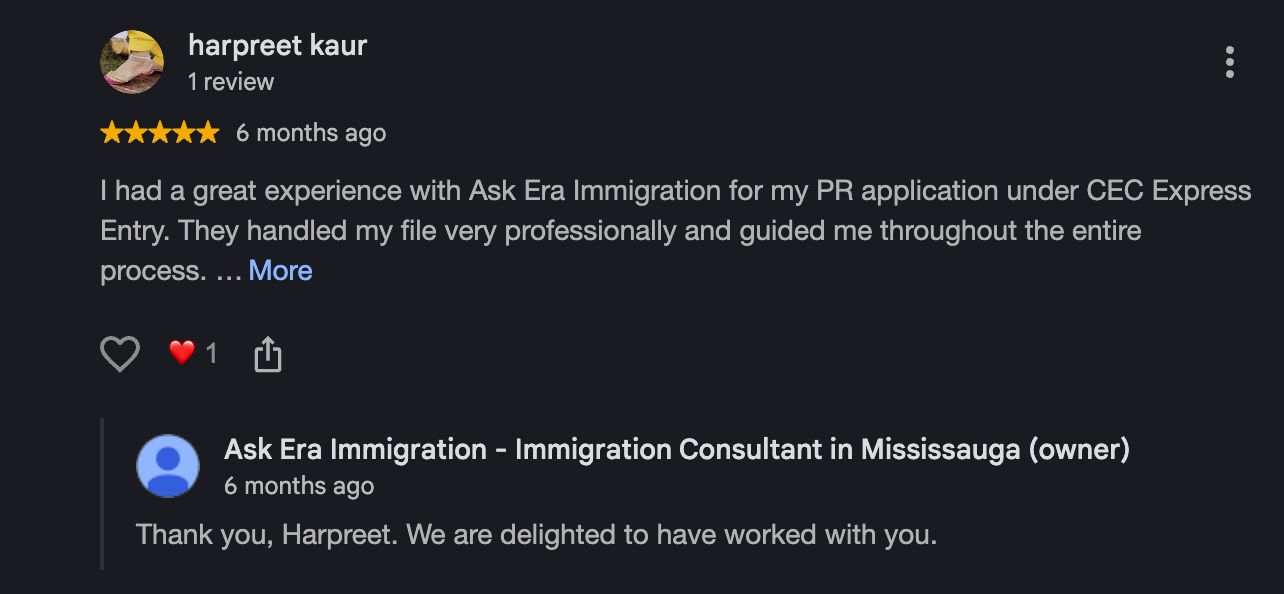Click the review's '6 months ago' timestamp
Image resolution: width=1284 pixels, height=594 pixels.
(311, 133)
